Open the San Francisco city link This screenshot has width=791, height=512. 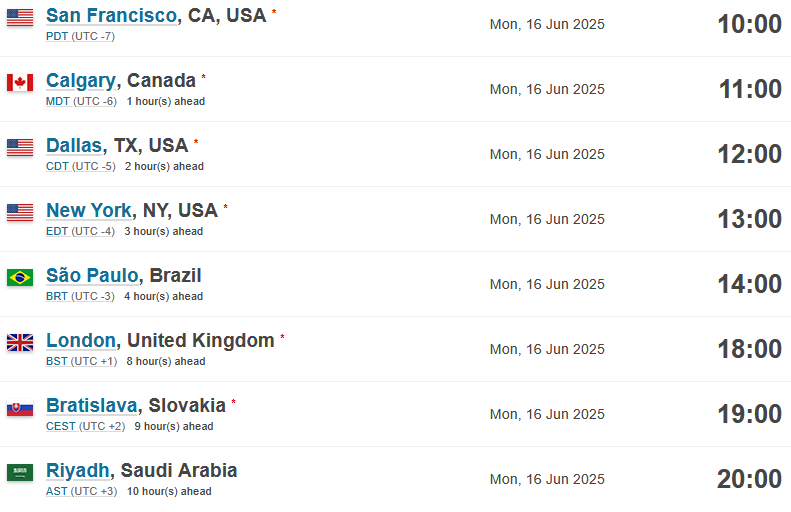(x=111, y=15)
